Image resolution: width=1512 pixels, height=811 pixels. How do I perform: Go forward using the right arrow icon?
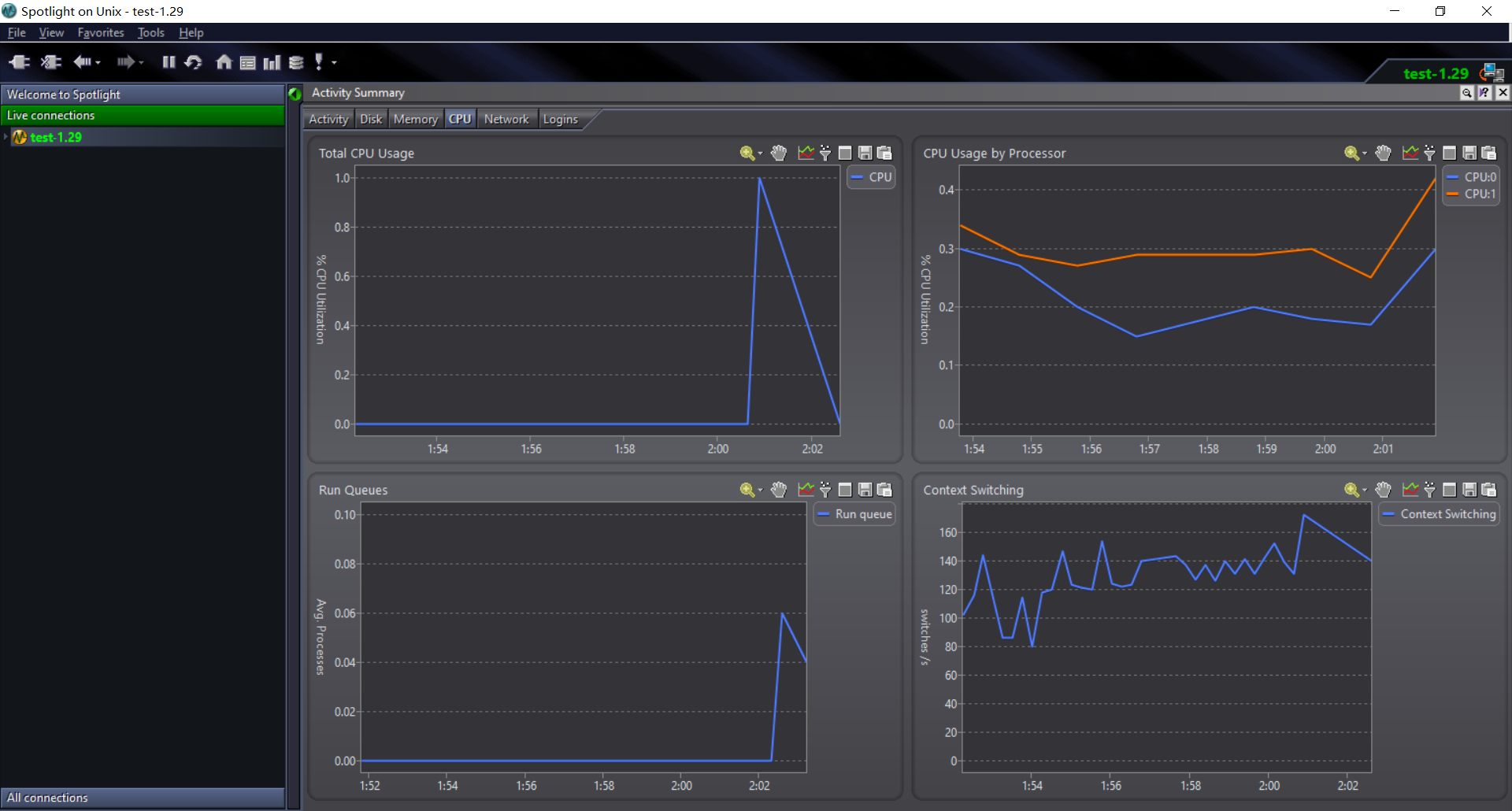click(x=125, y=62)
